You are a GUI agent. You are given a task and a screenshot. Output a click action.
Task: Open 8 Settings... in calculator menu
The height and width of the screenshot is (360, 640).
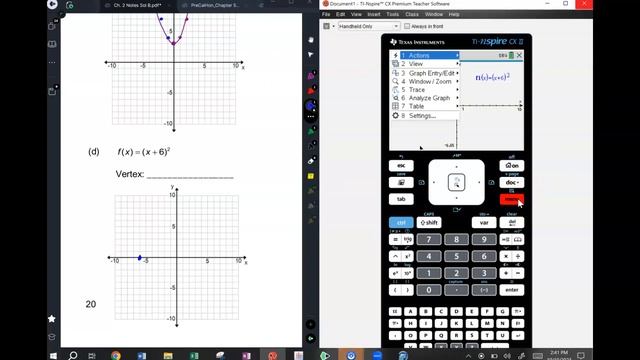point(425,116)
